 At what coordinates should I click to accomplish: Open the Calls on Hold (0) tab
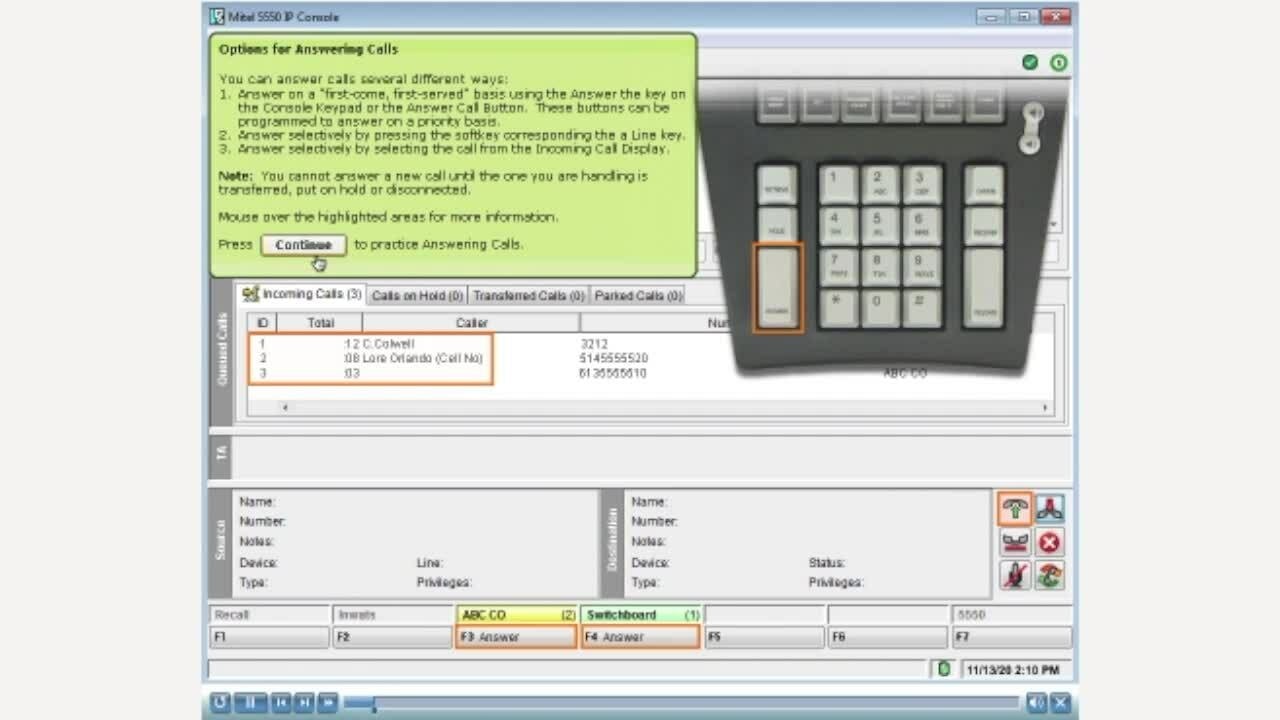pos(417,296)
